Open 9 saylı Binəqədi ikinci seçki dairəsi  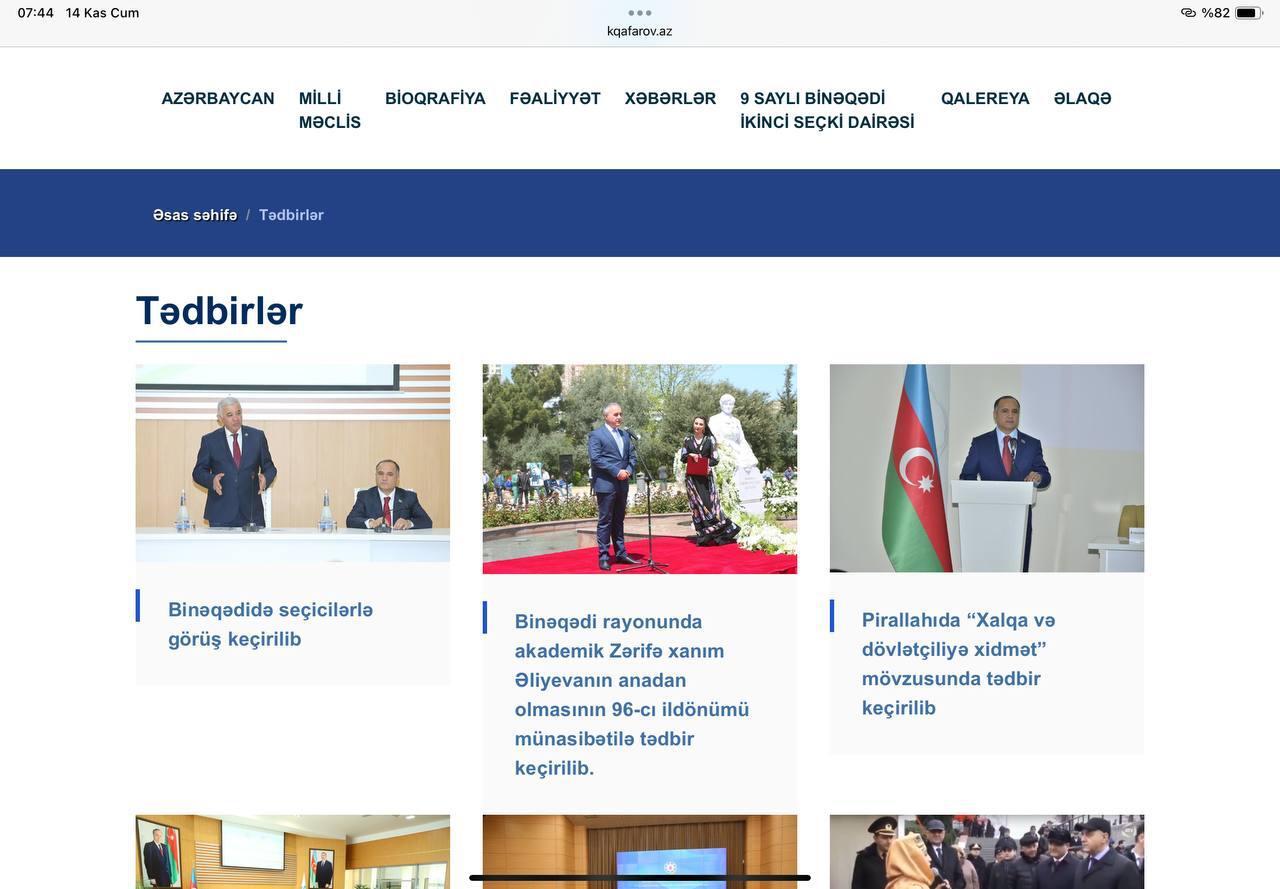[x=827, y=110]
